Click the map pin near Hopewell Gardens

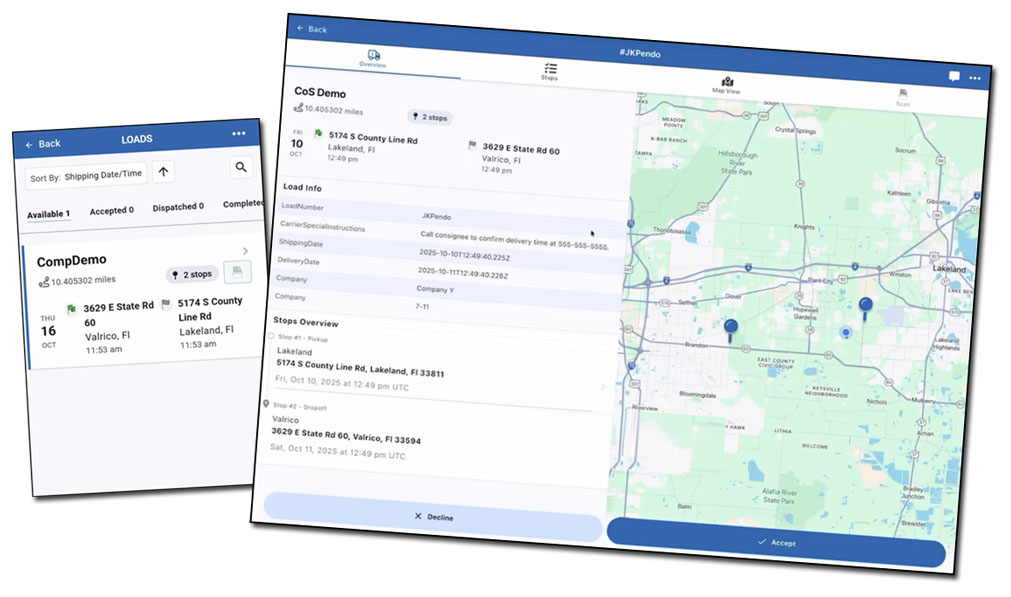click(866, 307)
